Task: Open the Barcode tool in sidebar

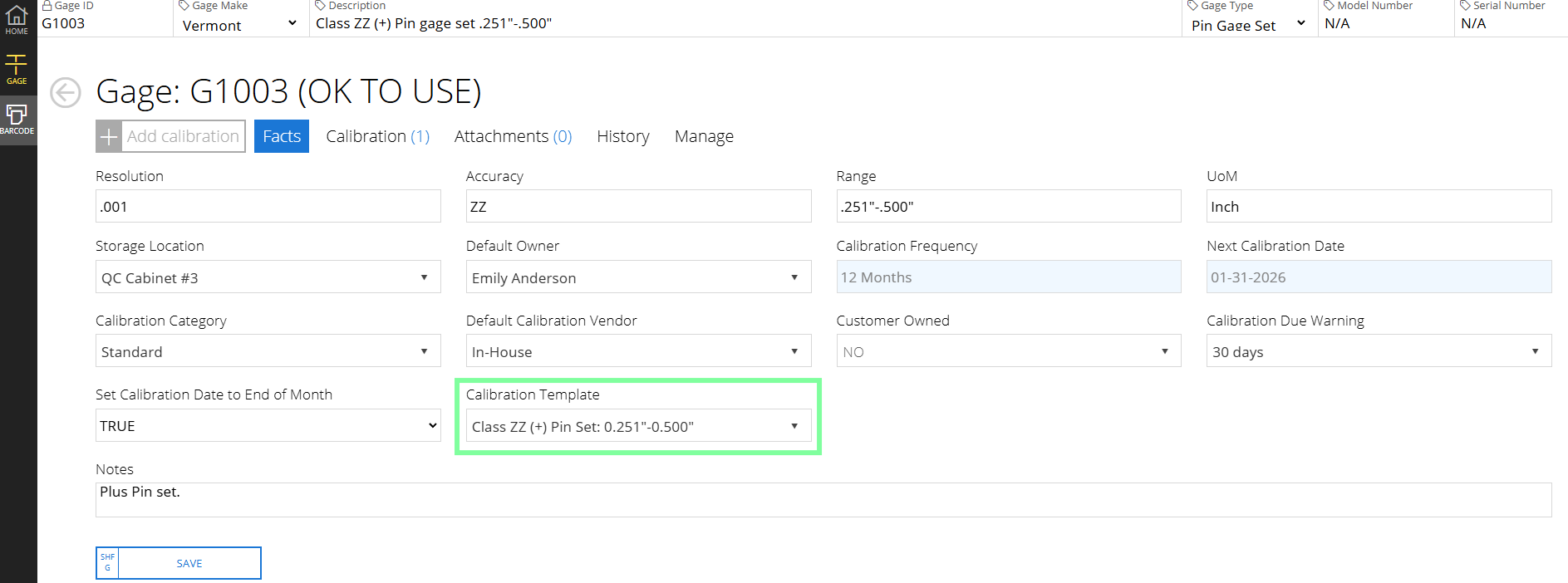Action: [x=17, y=120]
